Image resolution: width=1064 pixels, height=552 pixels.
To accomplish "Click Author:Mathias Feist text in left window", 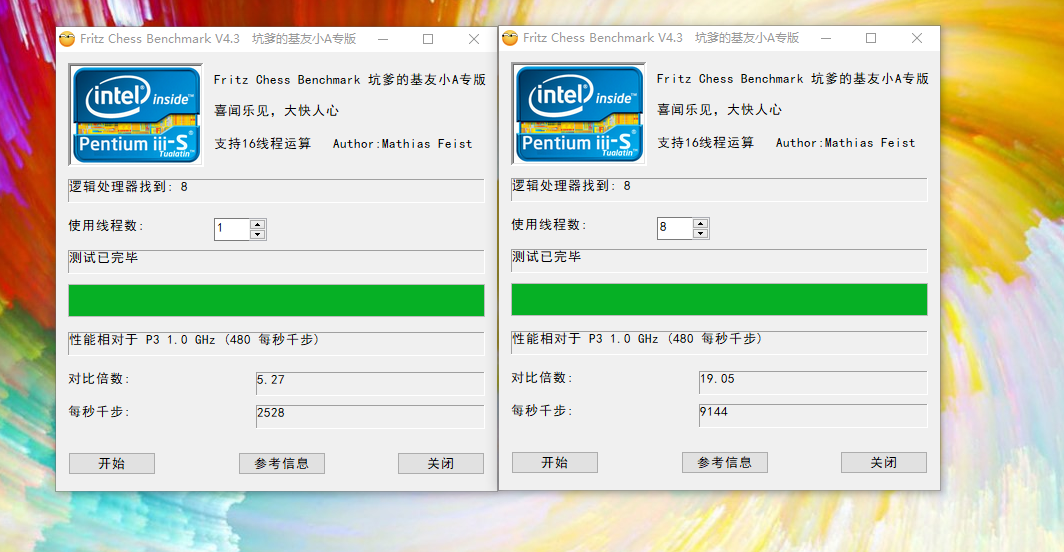I will 402,144.
